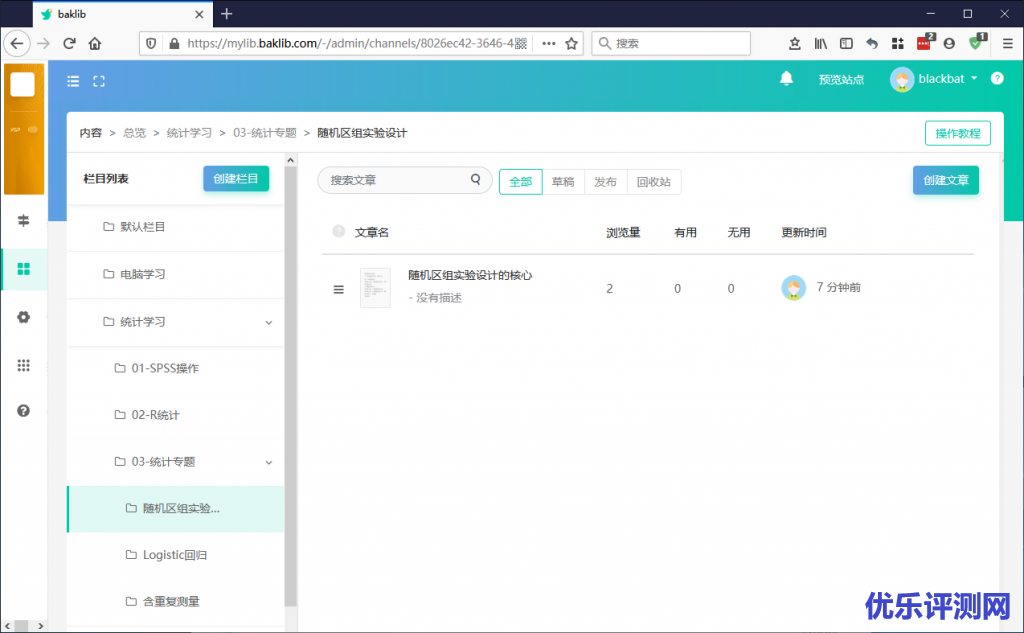The width and height of the screenshot is (1024, 633).
Task: Click the 创建文章 button
Action: [945, 180]
